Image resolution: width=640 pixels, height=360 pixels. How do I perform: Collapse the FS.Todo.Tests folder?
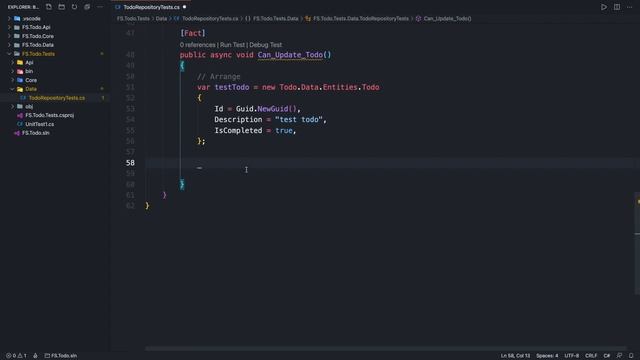click(x=9, y=54)
